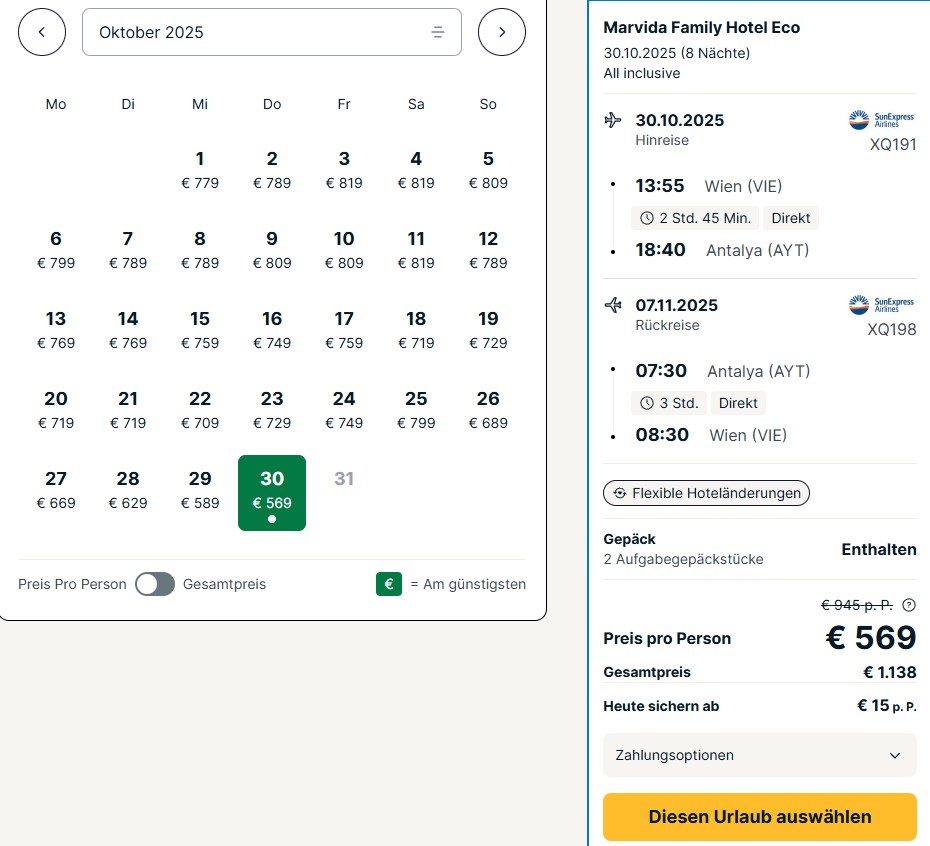Click the clock icon by 2 Std. 45 Min.

(x=646, y=218)
